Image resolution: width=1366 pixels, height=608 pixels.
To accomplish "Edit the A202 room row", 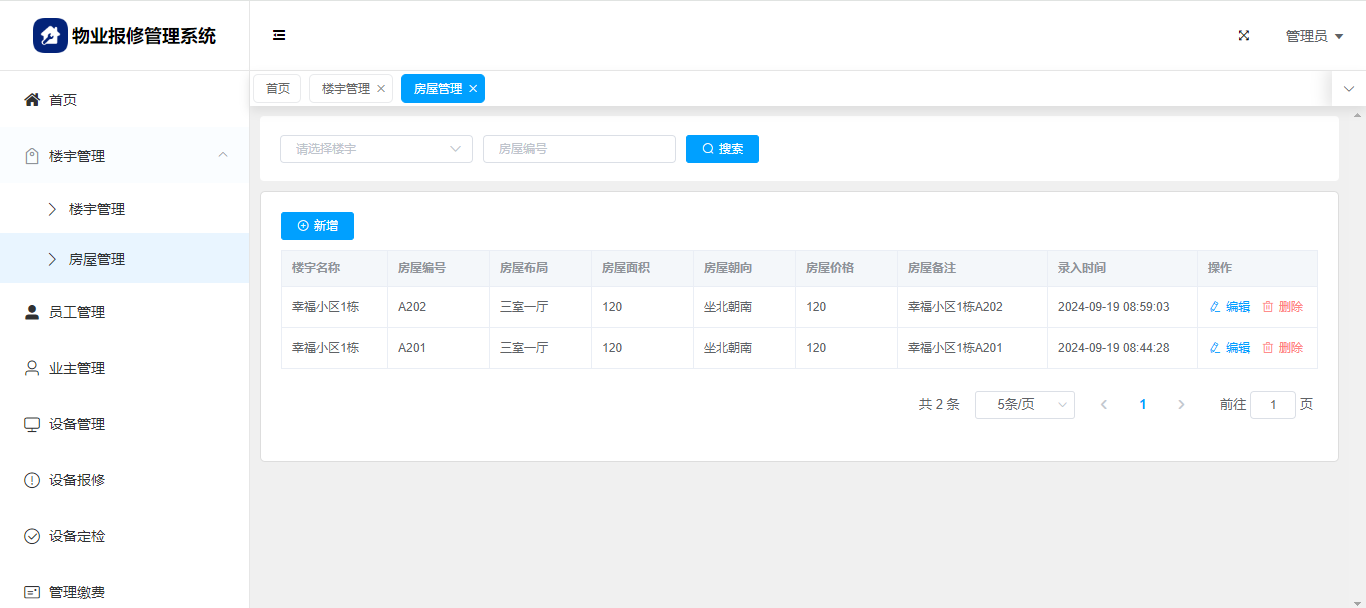I will pos(1230,307).
